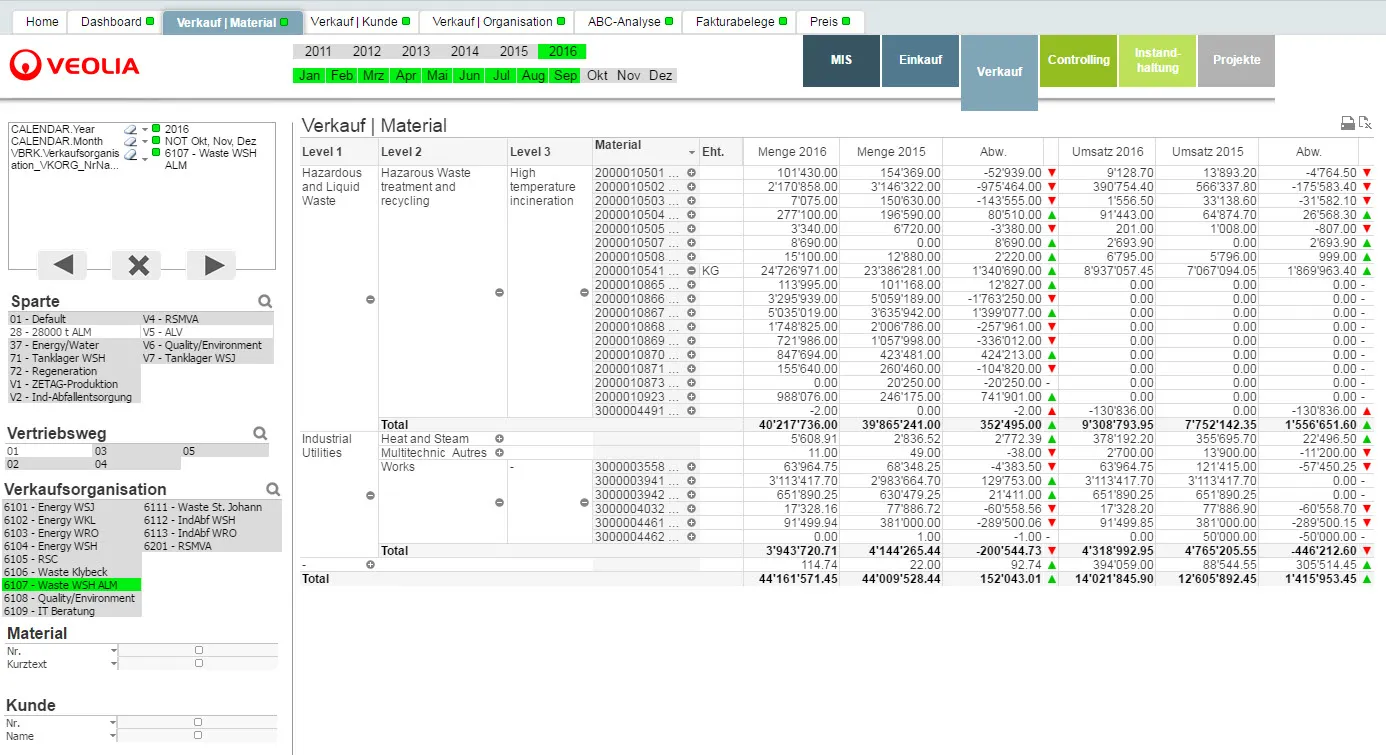1386x755 pixels.
Task: Open the Instandhaltung section
Action: 1157,61
